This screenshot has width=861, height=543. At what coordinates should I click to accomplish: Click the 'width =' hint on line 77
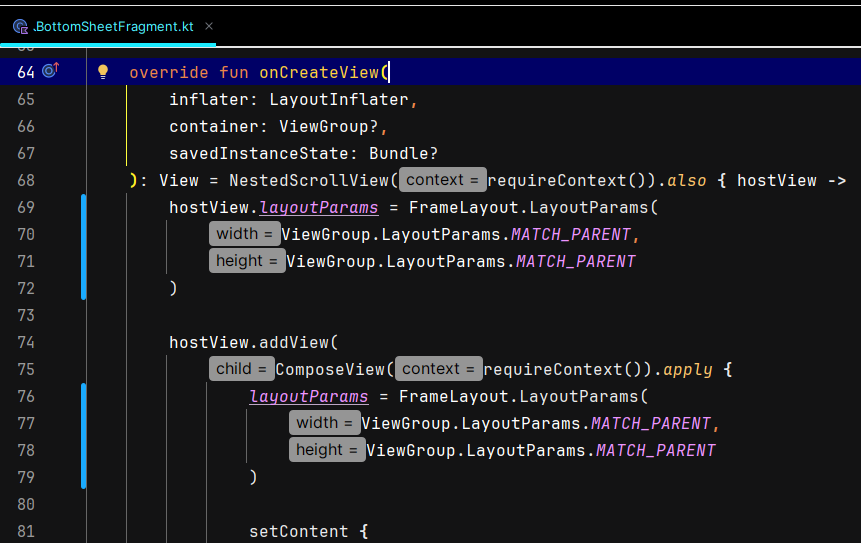pos(325,422)
